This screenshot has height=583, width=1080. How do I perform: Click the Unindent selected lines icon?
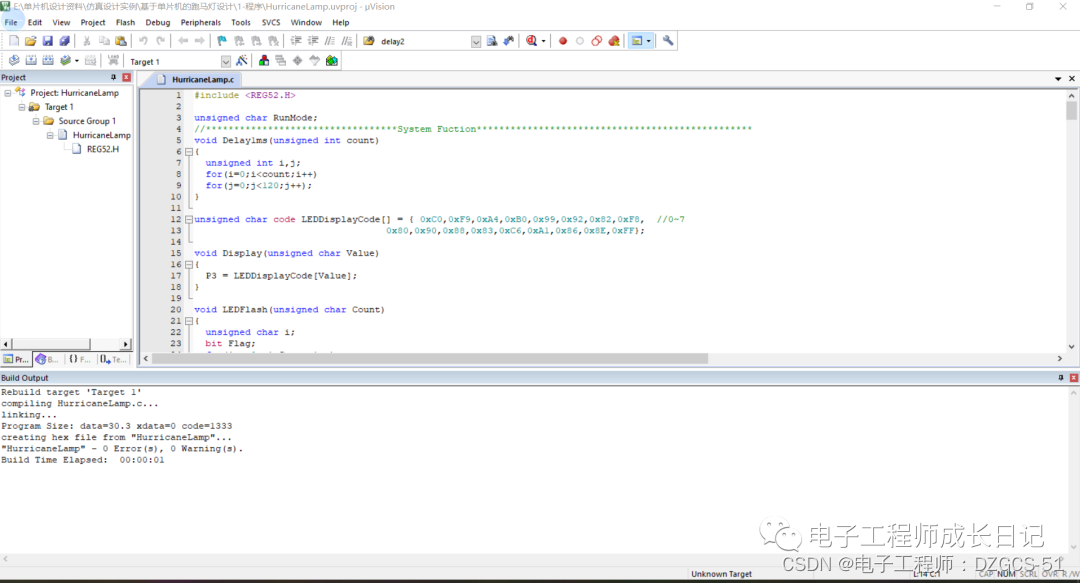313,41
